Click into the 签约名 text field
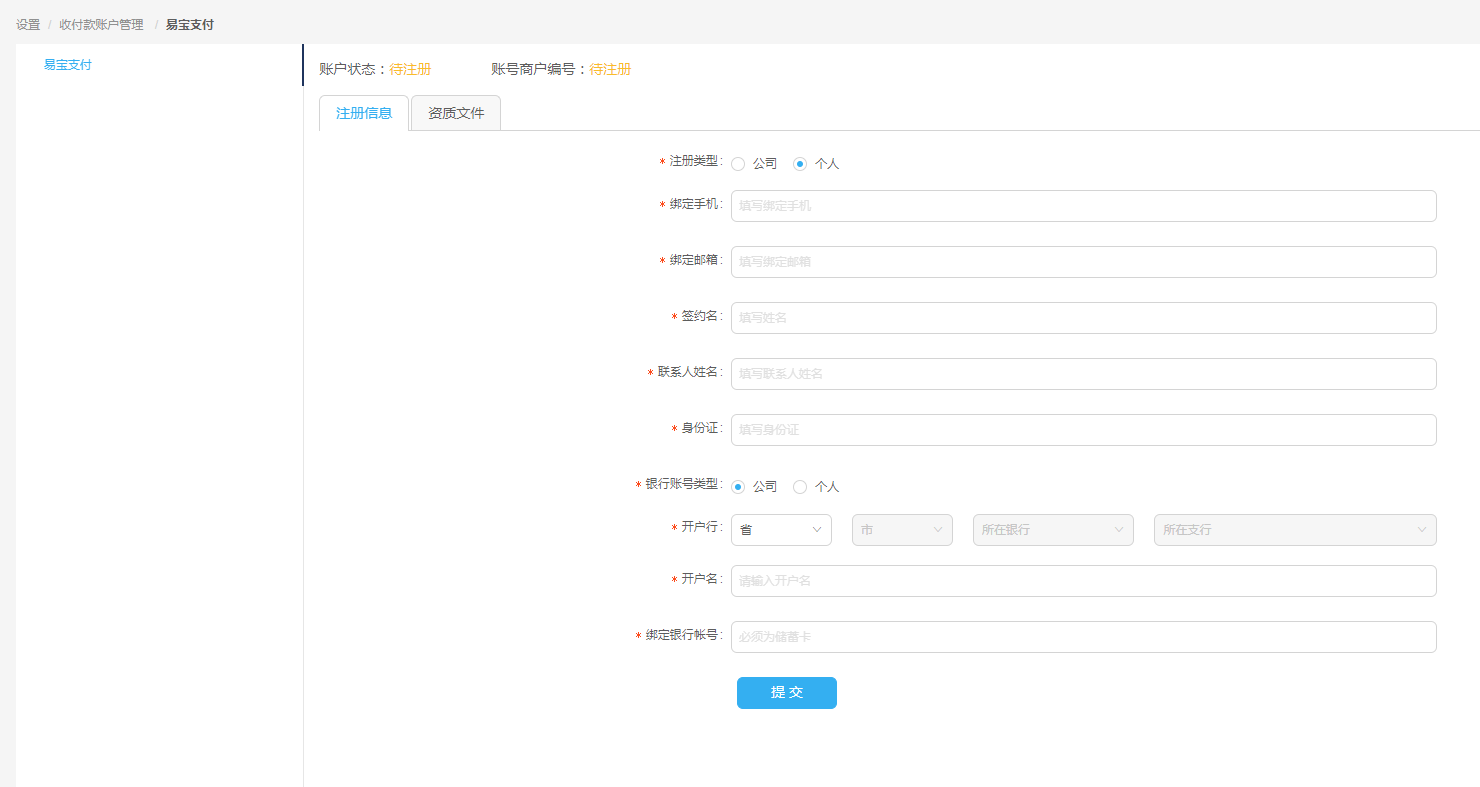The width and height of the screenshot is (1480, 787). point(1083,318)
